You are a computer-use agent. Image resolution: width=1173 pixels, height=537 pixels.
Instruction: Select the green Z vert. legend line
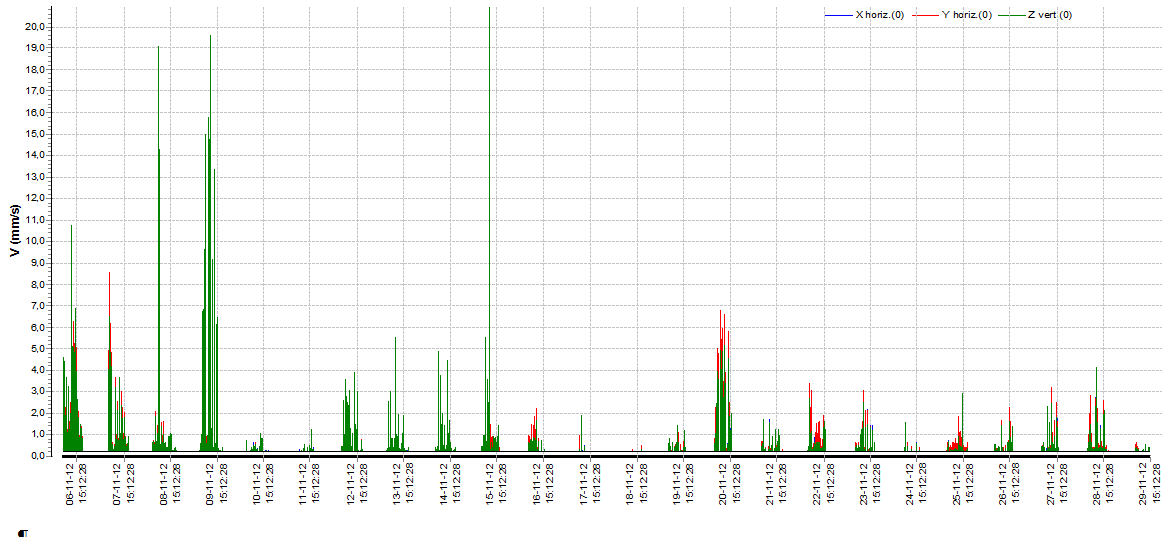[1012, 15]
